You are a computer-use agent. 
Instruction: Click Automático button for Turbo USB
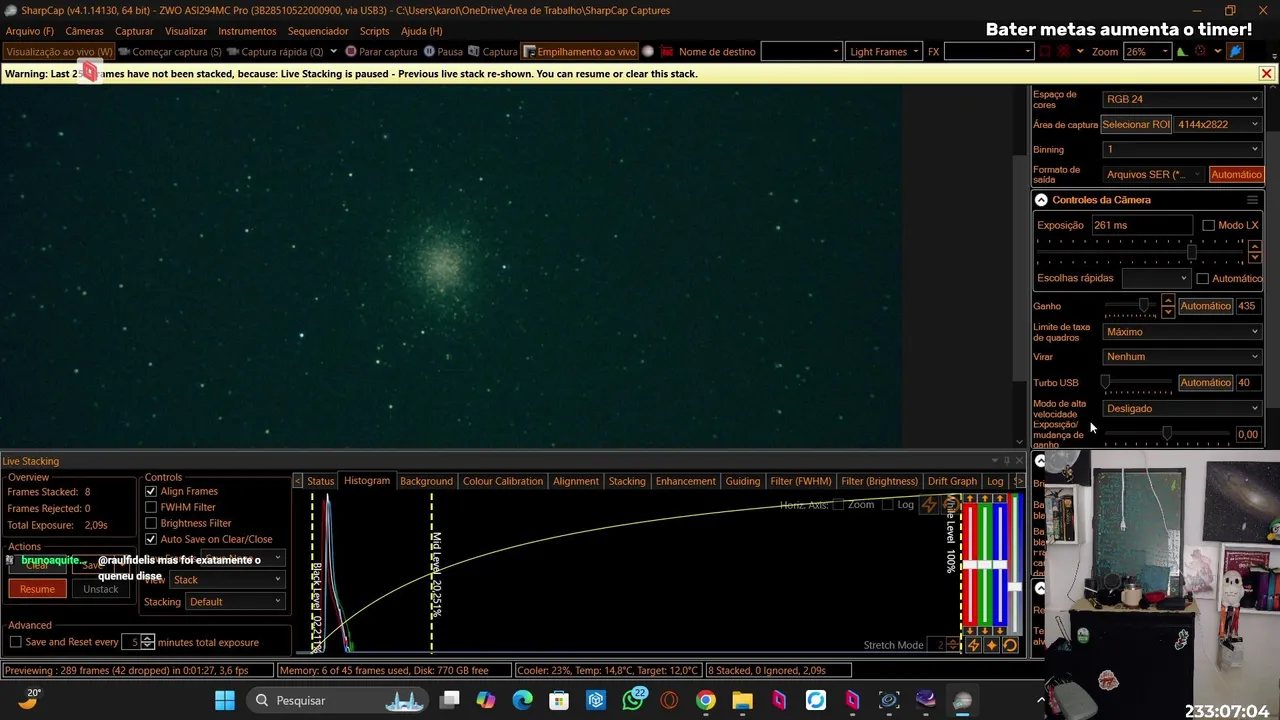(x=1205, y=383)
